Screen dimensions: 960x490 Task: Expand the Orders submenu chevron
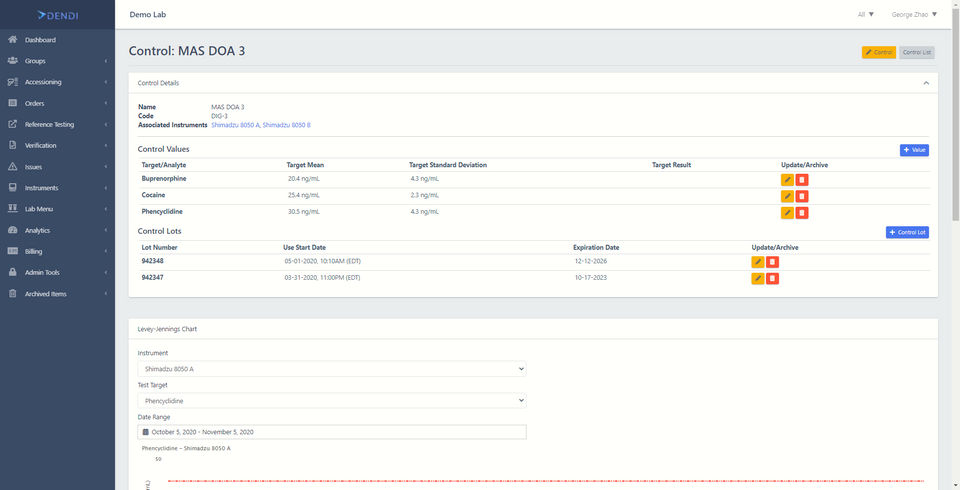tap(106, 104)
